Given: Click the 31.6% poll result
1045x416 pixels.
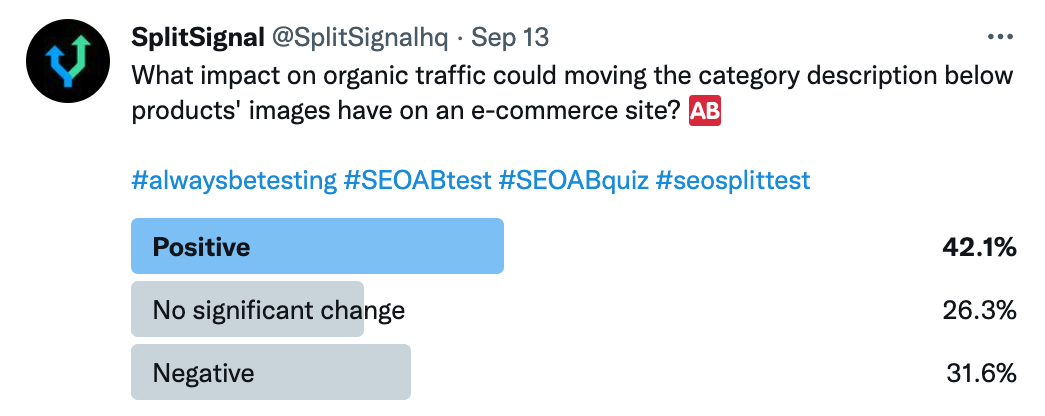Looking at the screenshot, I should (981, 373).
